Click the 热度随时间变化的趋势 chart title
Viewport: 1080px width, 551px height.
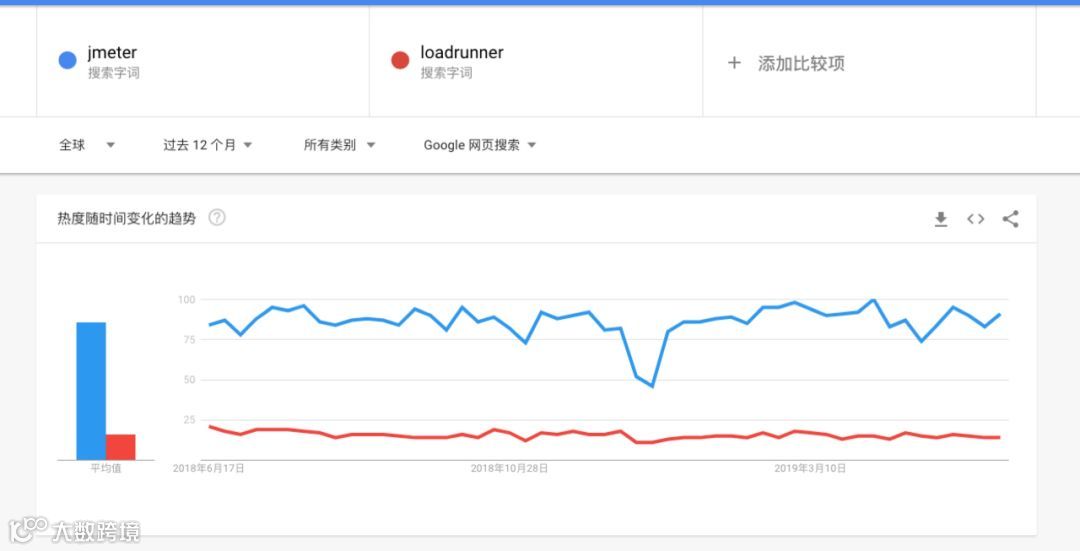(x=127, y=218)
